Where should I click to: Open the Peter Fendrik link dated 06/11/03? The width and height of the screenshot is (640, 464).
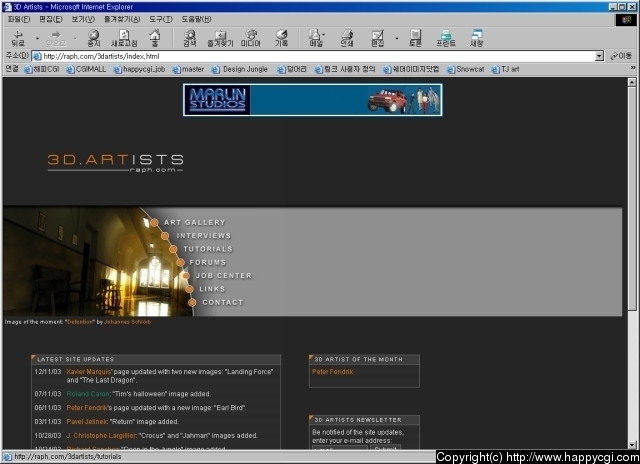click(87, 408)
